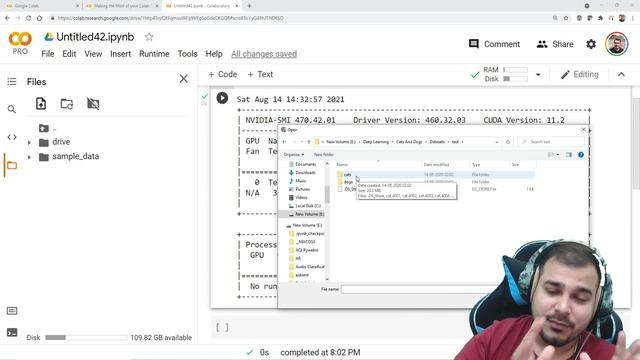Click the Share button
Image resolution: width=640 pixels, height=360 pixels.
pos(555,44)
